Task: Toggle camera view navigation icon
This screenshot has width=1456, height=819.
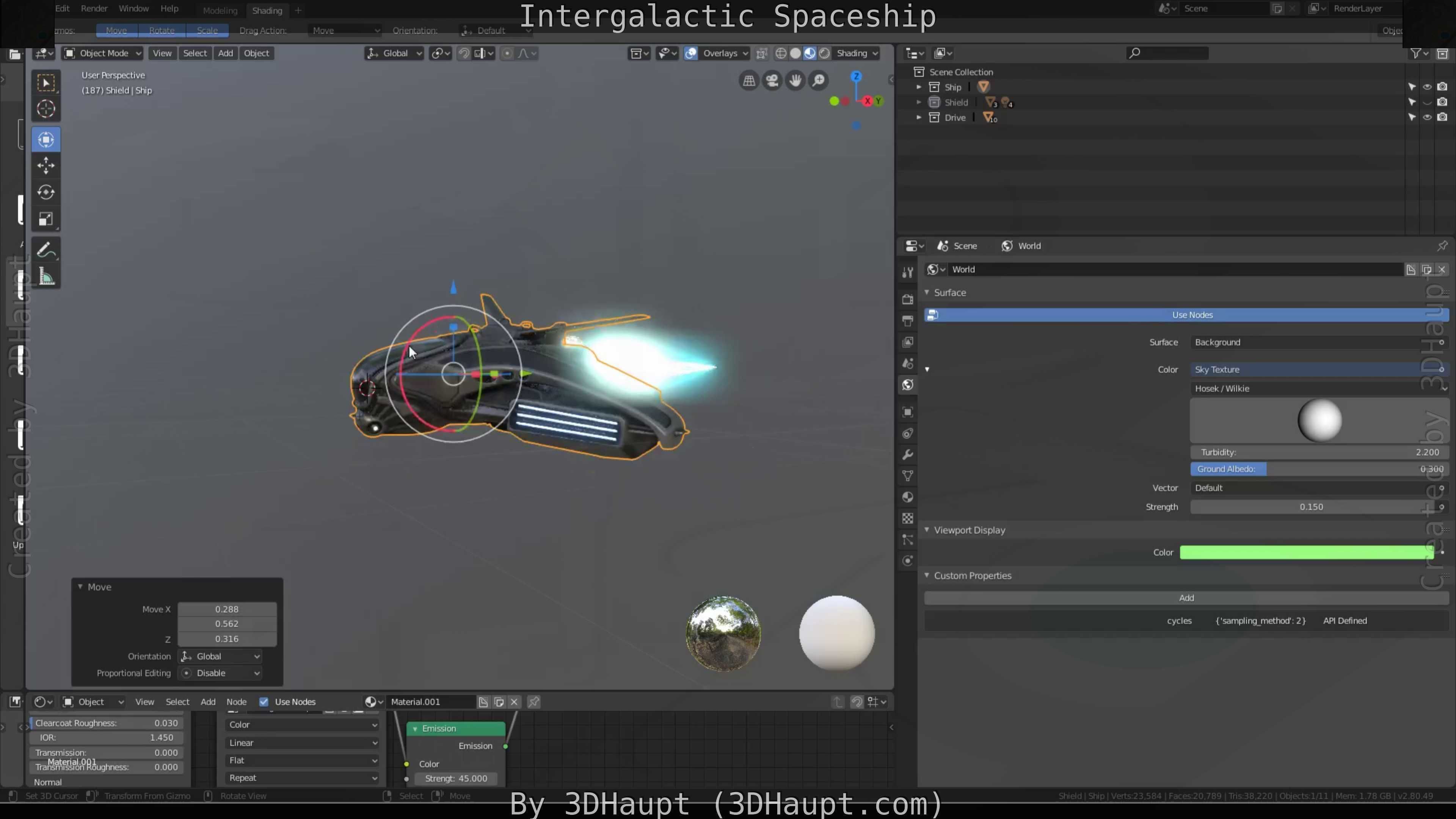Action: point(772,80)
